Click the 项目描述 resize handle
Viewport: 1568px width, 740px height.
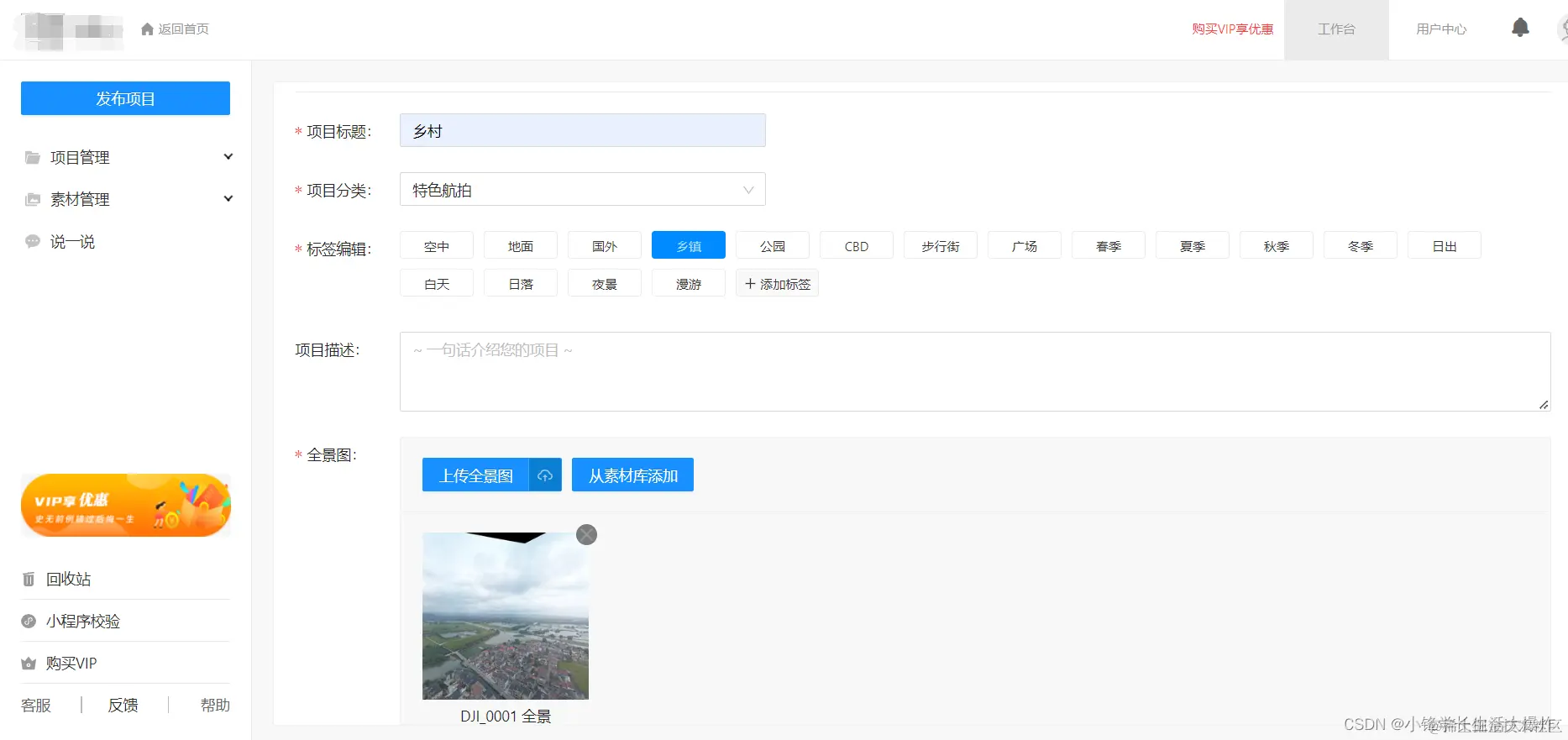coord(1544,405)
